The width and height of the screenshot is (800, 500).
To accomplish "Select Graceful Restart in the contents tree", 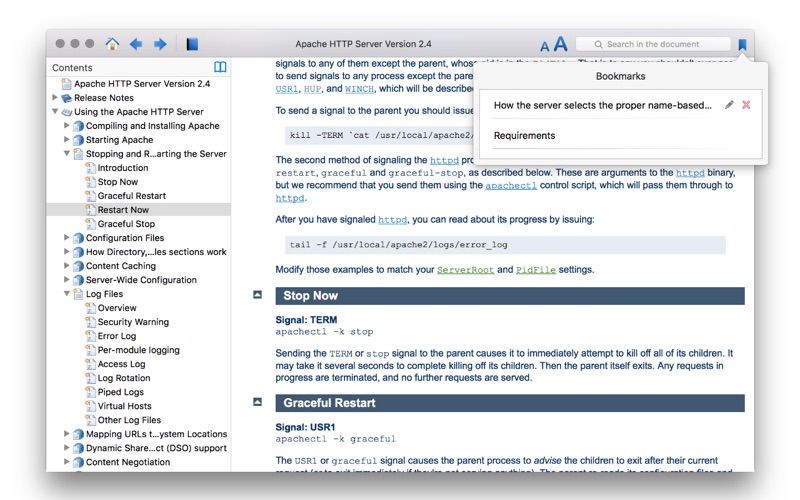I will click(x=132, y=196).
